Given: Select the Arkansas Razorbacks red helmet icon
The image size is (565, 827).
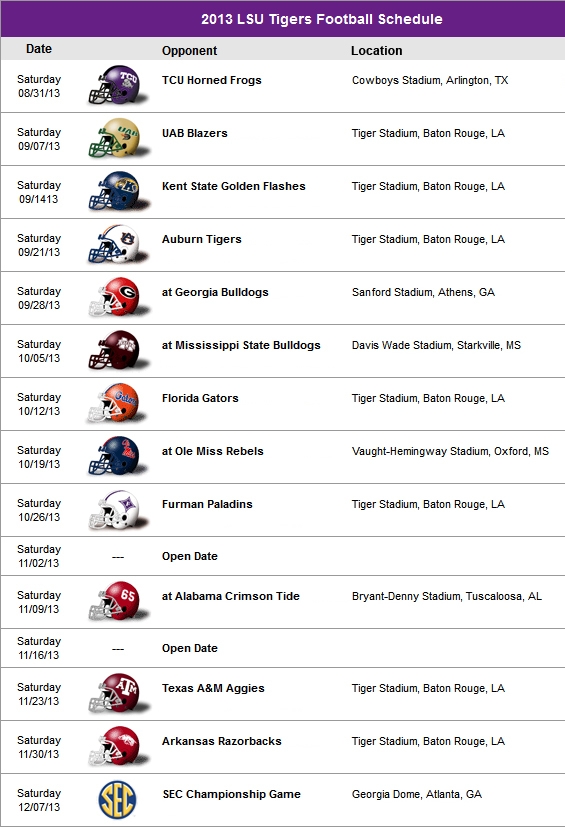Looking at the screenshot, I should (x=117, y=746).
